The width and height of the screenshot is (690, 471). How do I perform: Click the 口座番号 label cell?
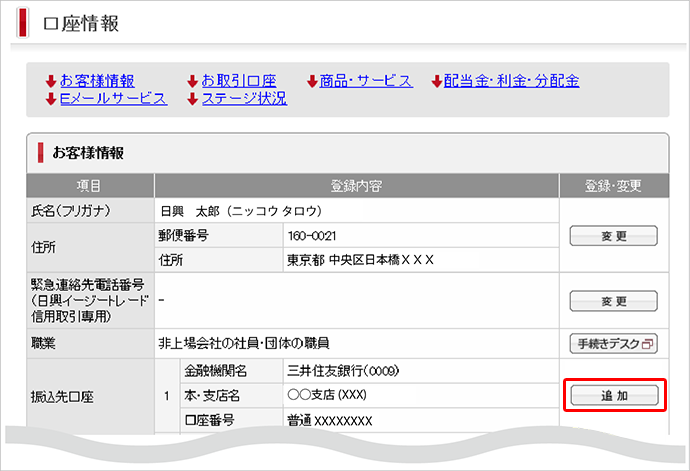point(231,420)
